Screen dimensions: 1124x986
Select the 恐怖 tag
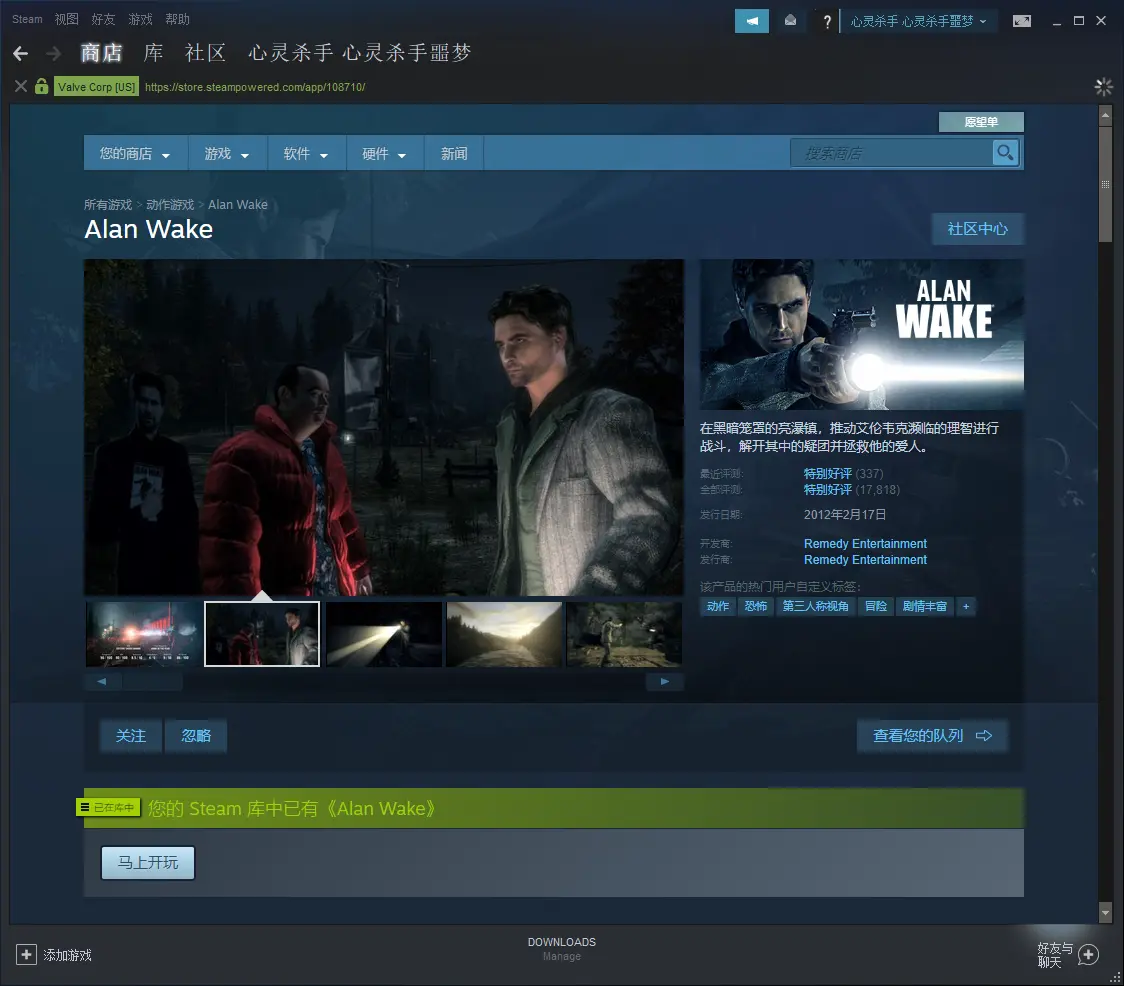pos(756,607)
